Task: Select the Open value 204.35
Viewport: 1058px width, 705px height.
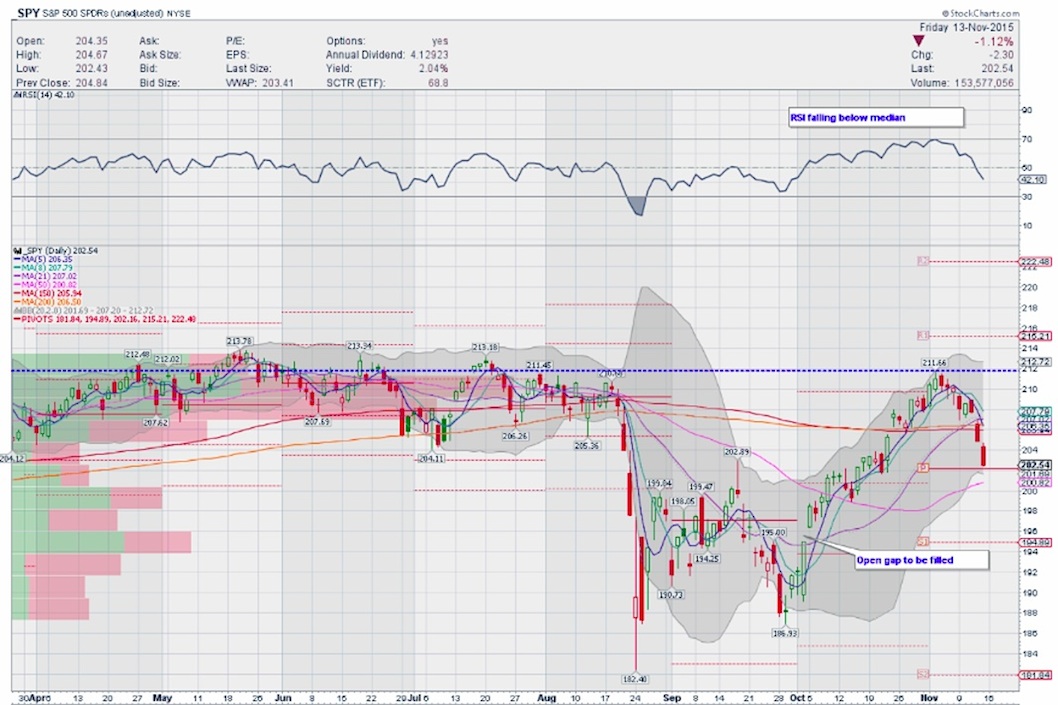Action: pyautogui.click(x=91, y=41)
